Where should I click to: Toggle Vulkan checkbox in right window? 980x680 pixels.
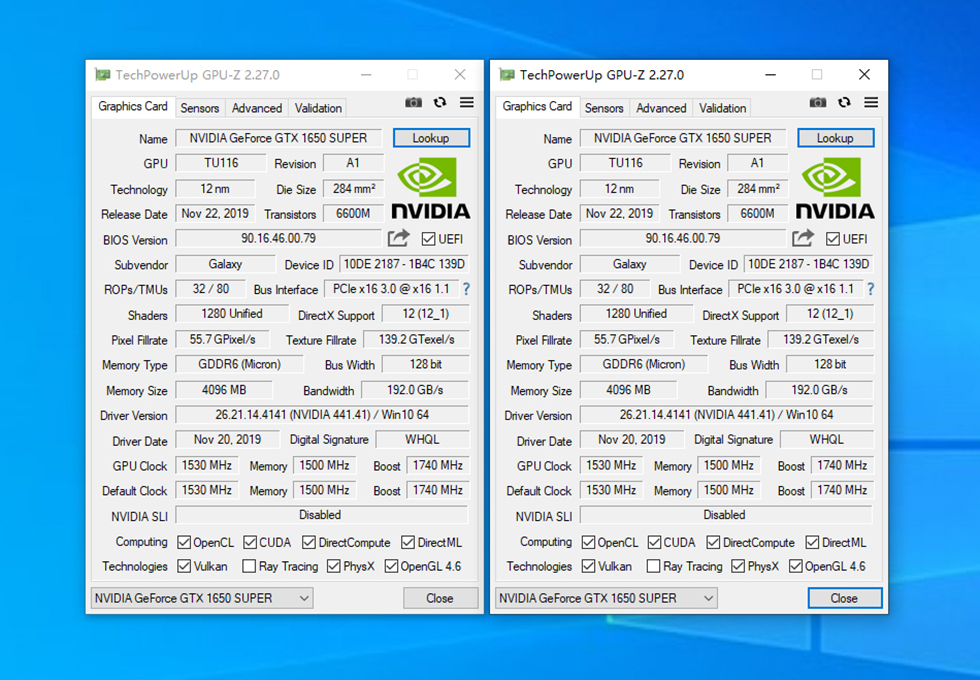pos(589,566)
